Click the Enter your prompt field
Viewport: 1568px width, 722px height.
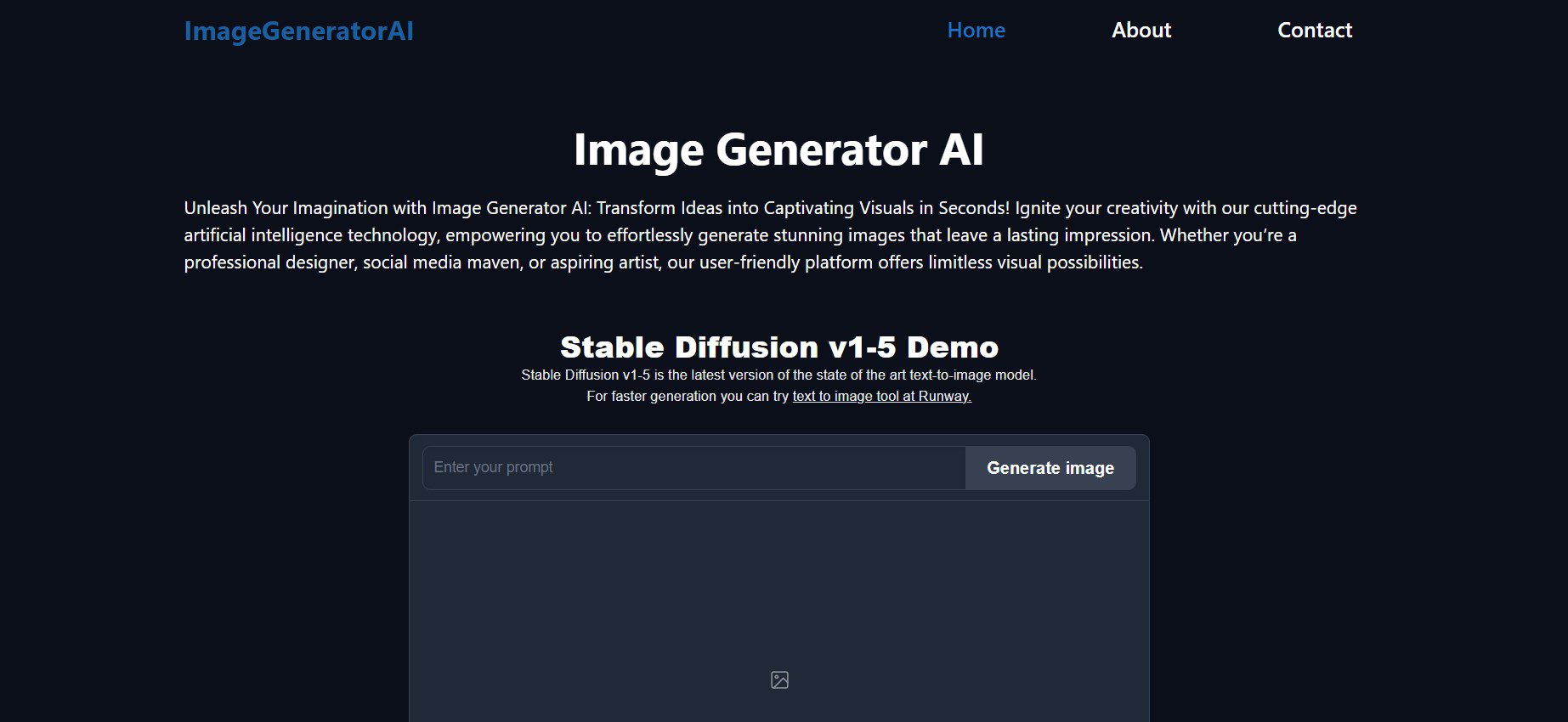[693, 468]
